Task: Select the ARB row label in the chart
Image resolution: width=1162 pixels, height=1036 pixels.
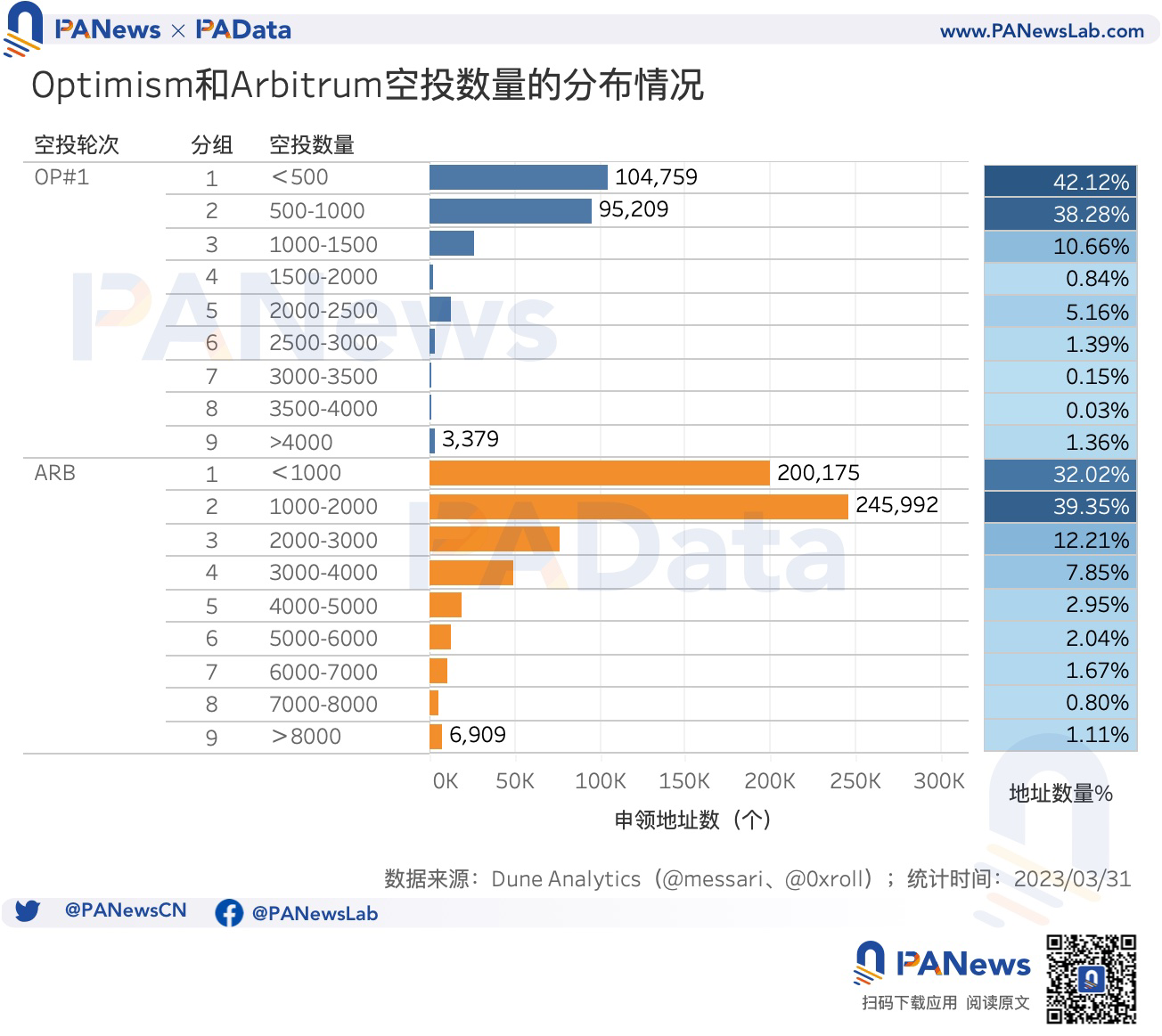Action: click(53, 473)
